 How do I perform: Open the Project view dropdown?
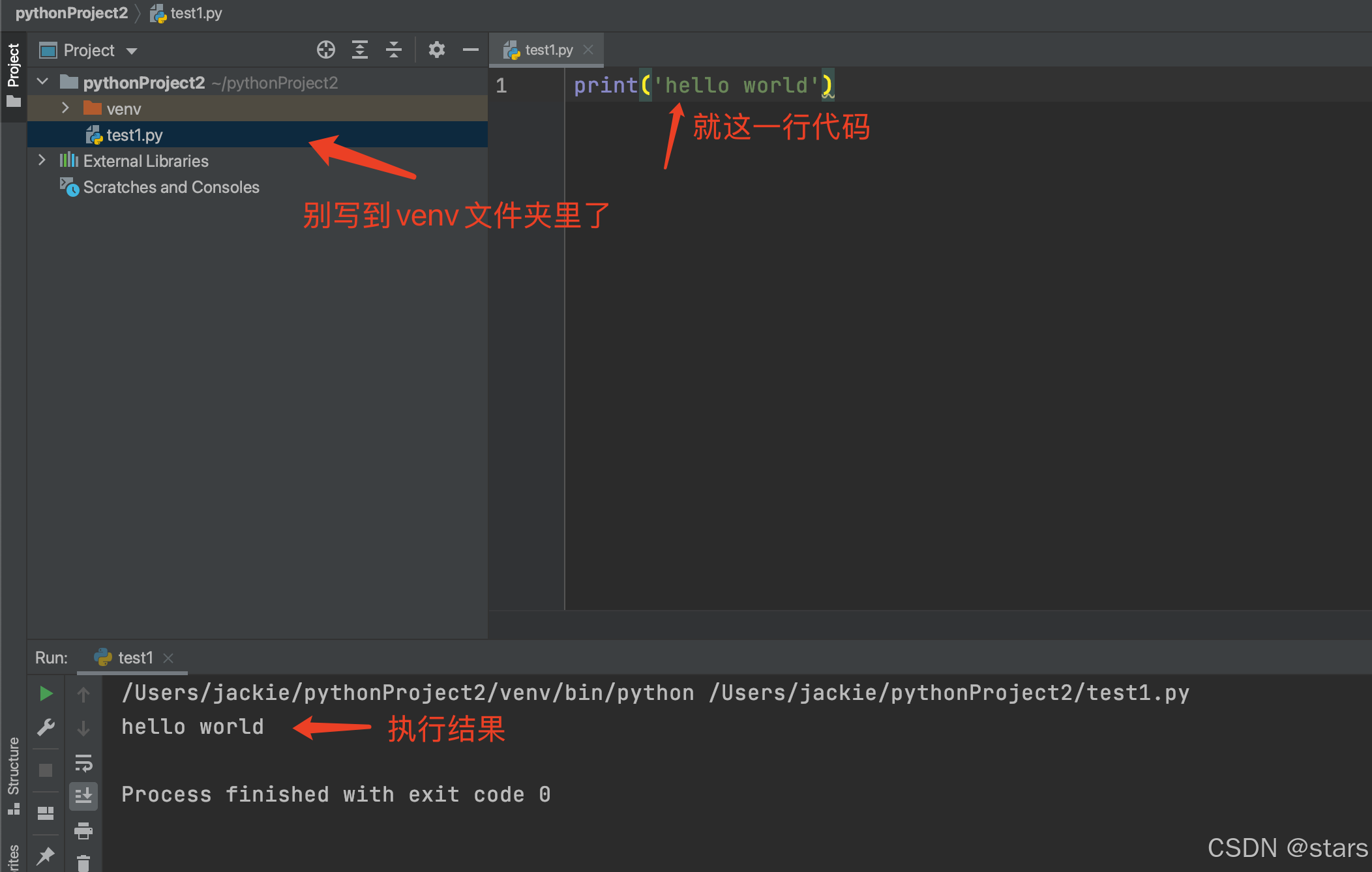132,51
